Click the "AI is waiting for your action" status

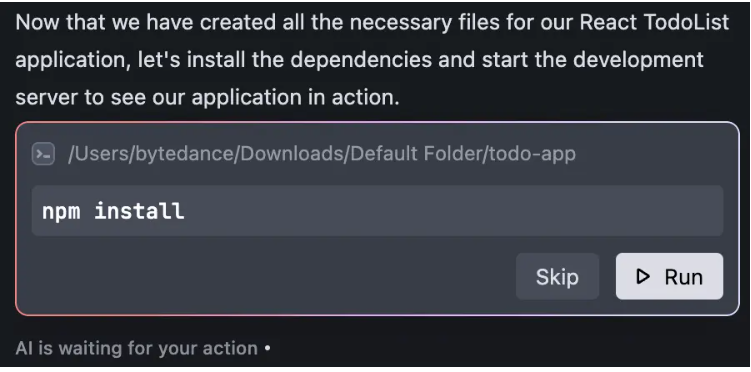(137, 348)
